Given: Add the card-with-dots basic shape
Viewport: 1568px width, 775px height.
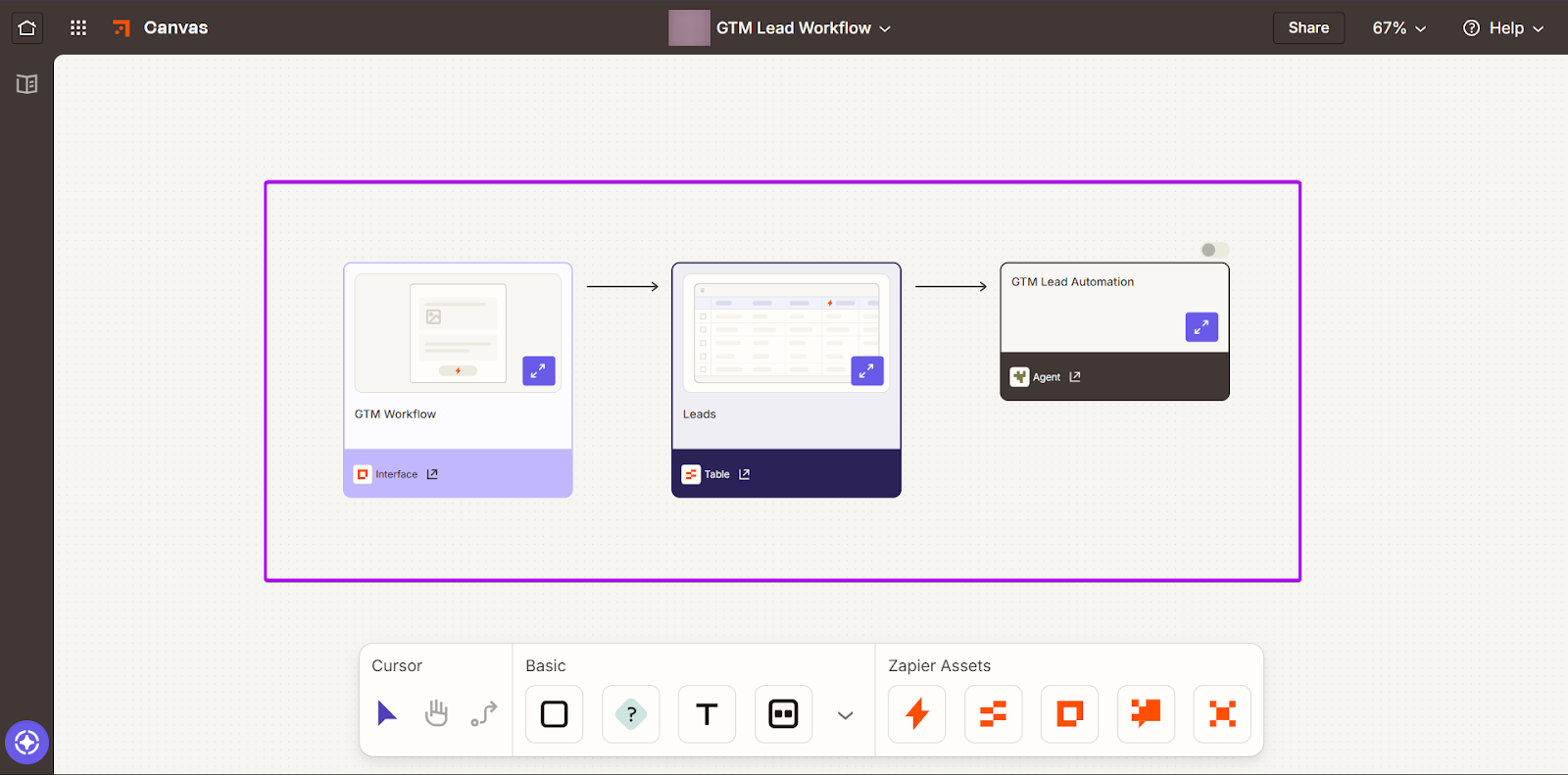Looking at the screenshot, I should point(783,714).
